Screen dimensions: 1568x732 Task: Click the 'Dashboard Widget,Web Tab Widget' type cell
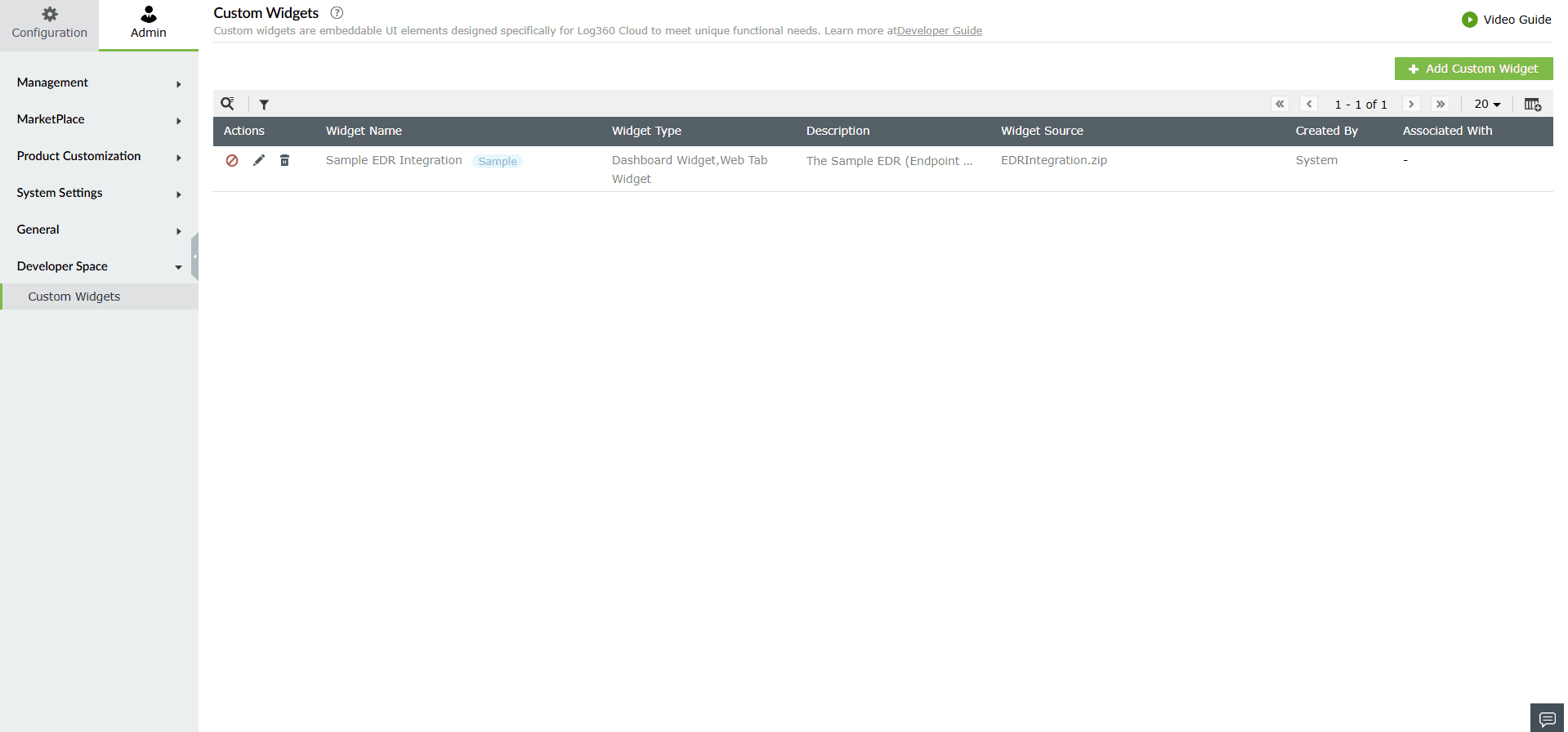[690, 170]
